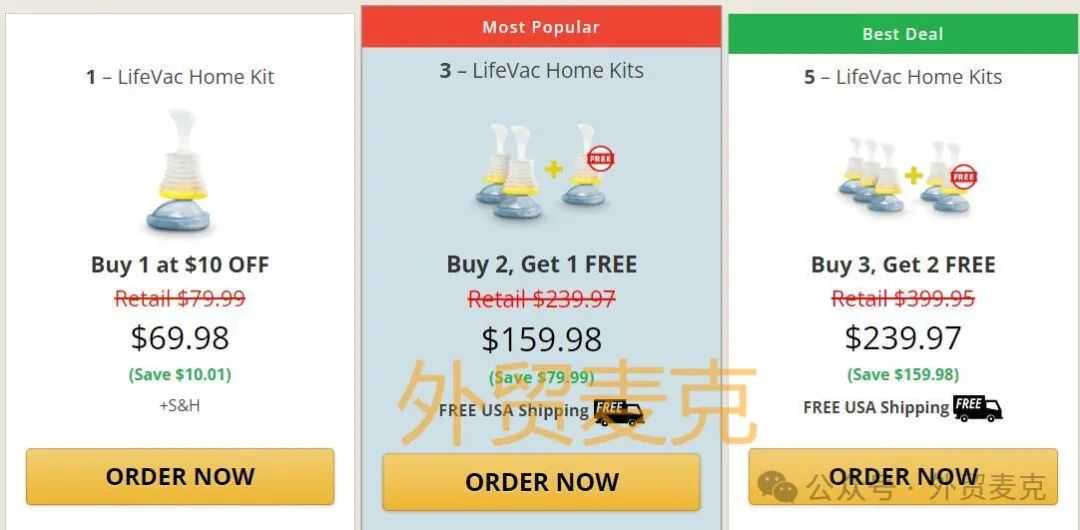Select the five-kit product image

pos(906,175)
